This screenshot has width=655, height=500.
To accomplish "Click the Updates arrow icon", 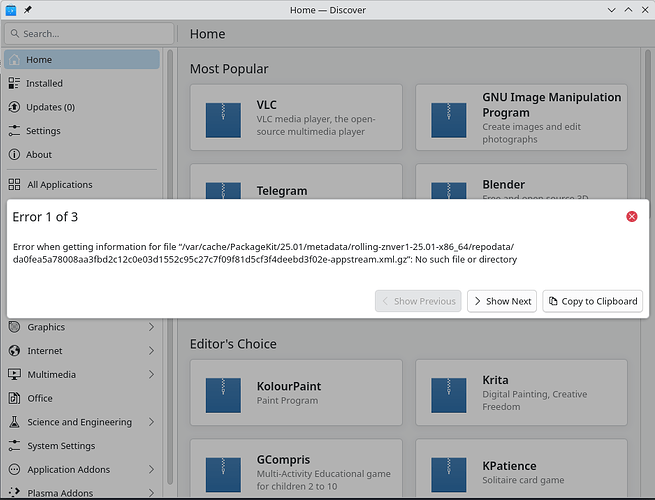I will pos(14,107).
